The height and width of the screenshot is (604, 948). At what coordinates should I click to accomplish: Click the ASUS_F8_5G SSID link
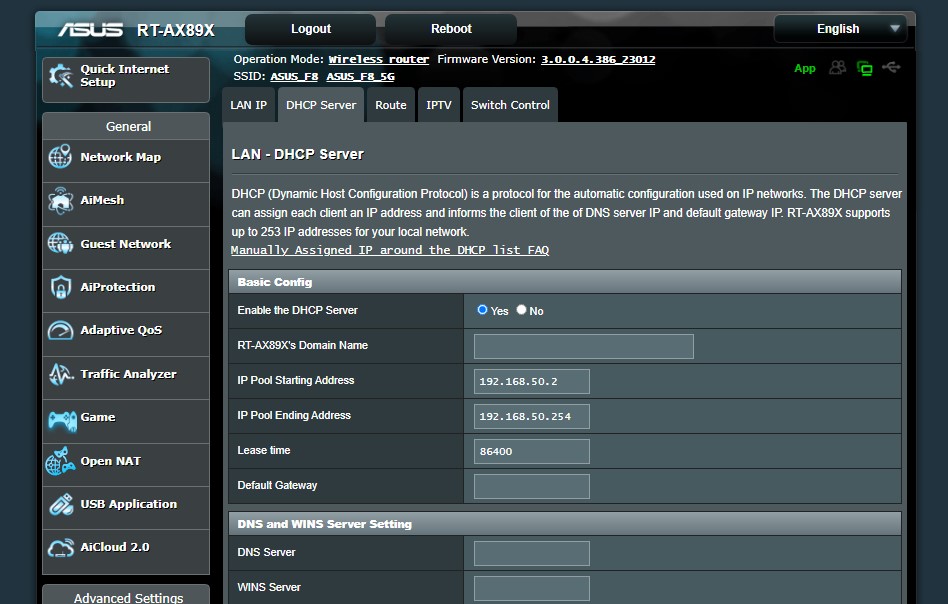360,76
